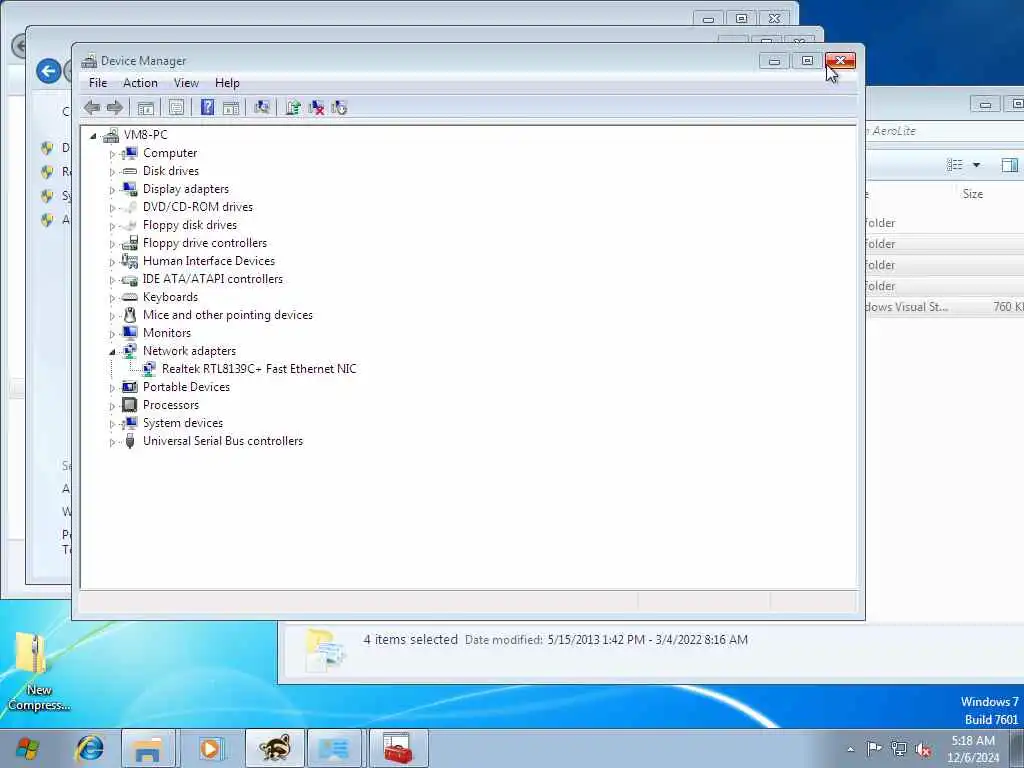Collapse the VM8-PC root node
The image size is (1024, 768).
point(93,136)
